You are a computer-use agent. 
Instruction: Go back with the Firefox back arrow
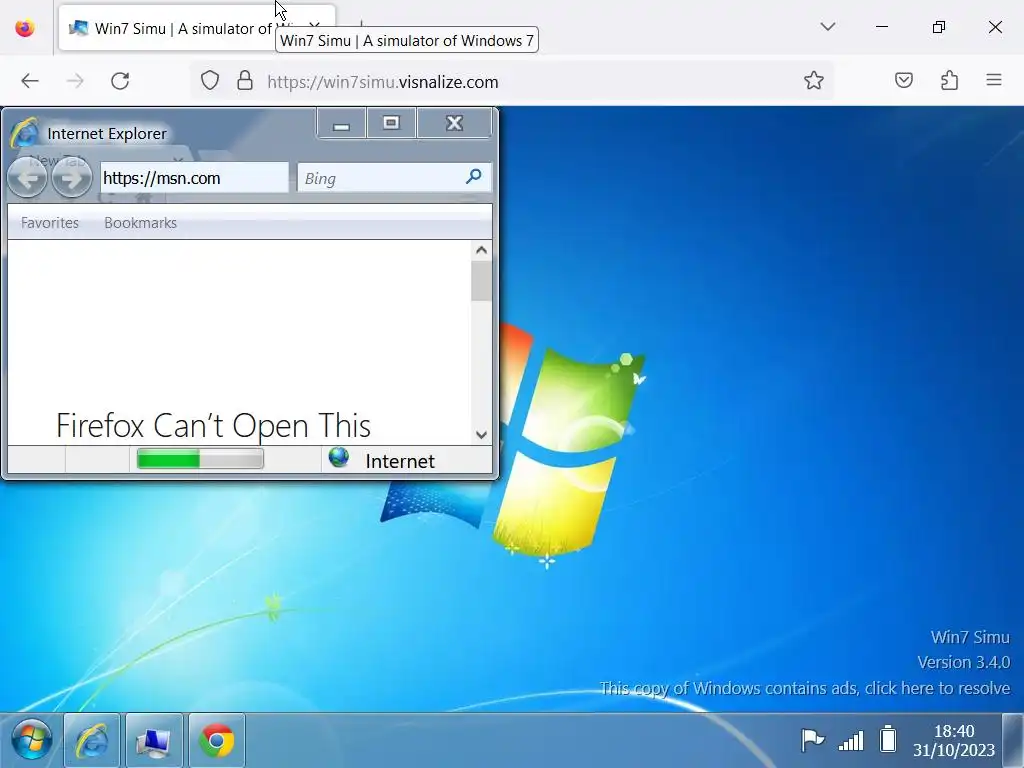tap(30, 81)
